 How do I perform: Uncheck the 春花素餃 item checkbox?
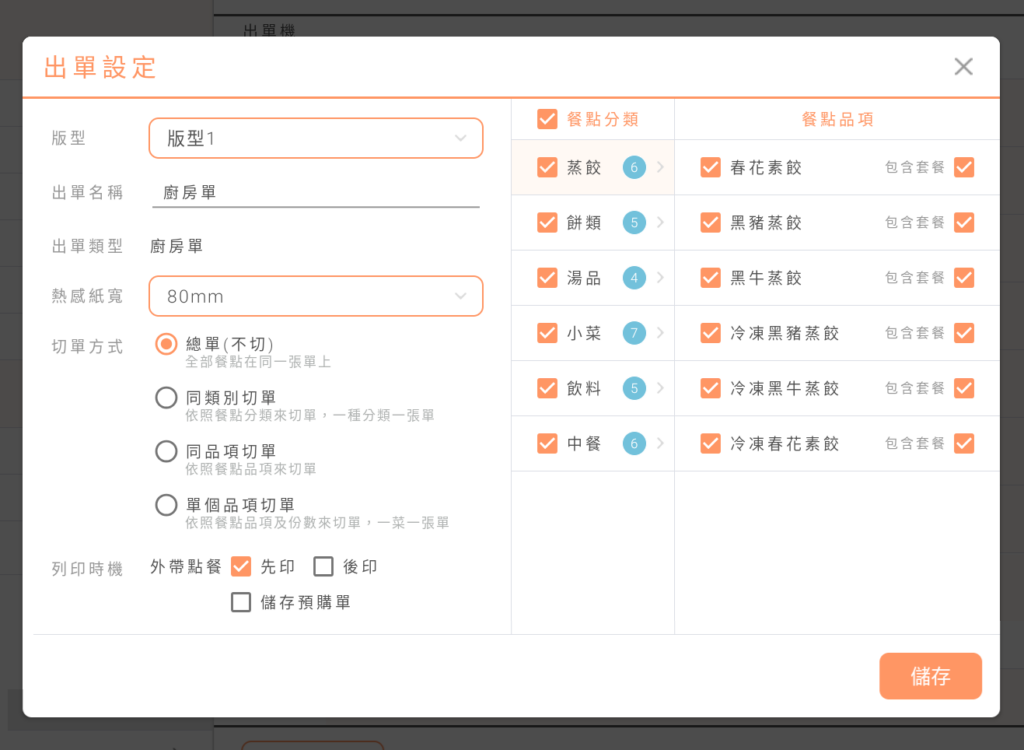tap(710, 167)
